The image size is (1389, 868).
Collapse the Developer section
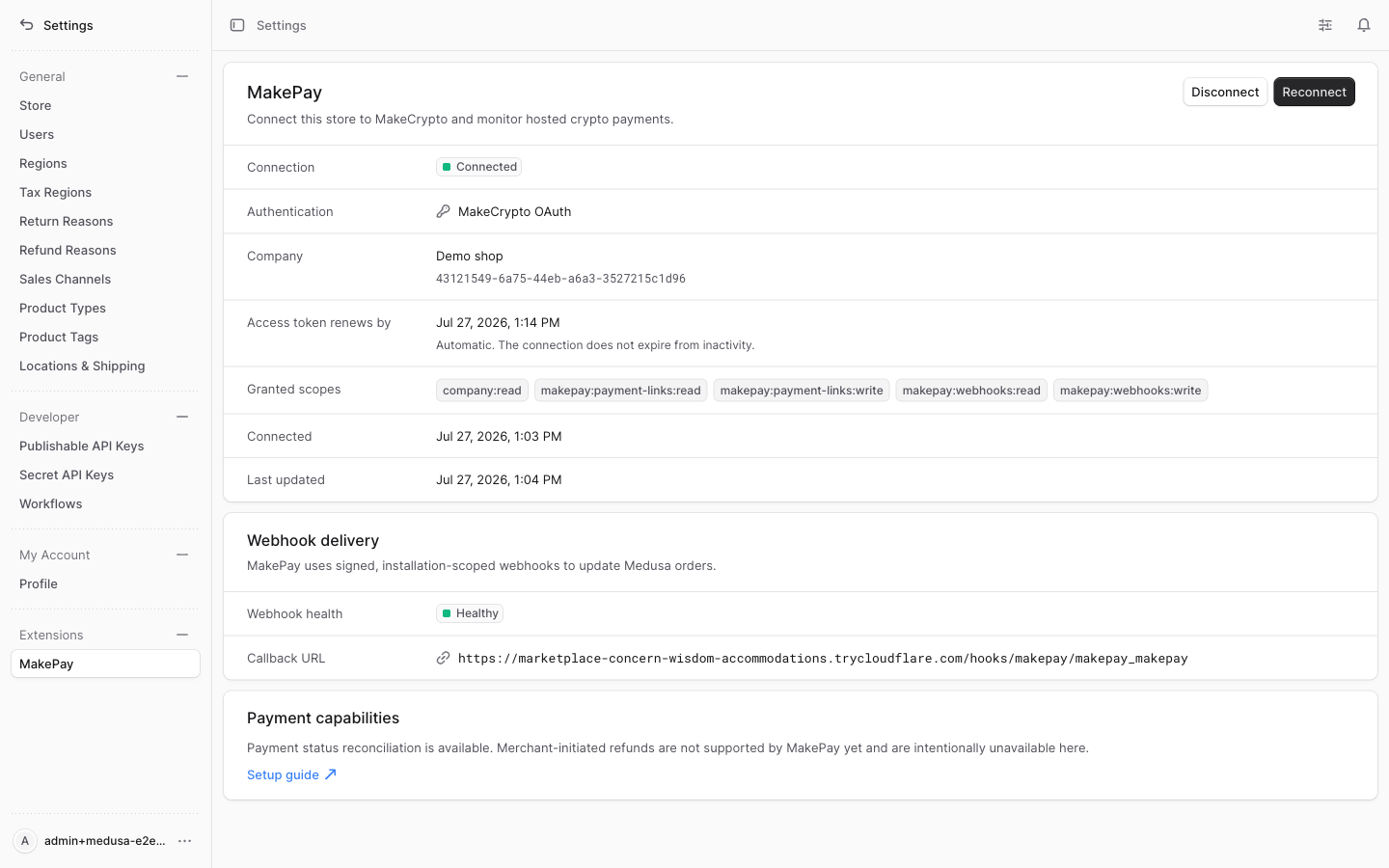[182, 417]
